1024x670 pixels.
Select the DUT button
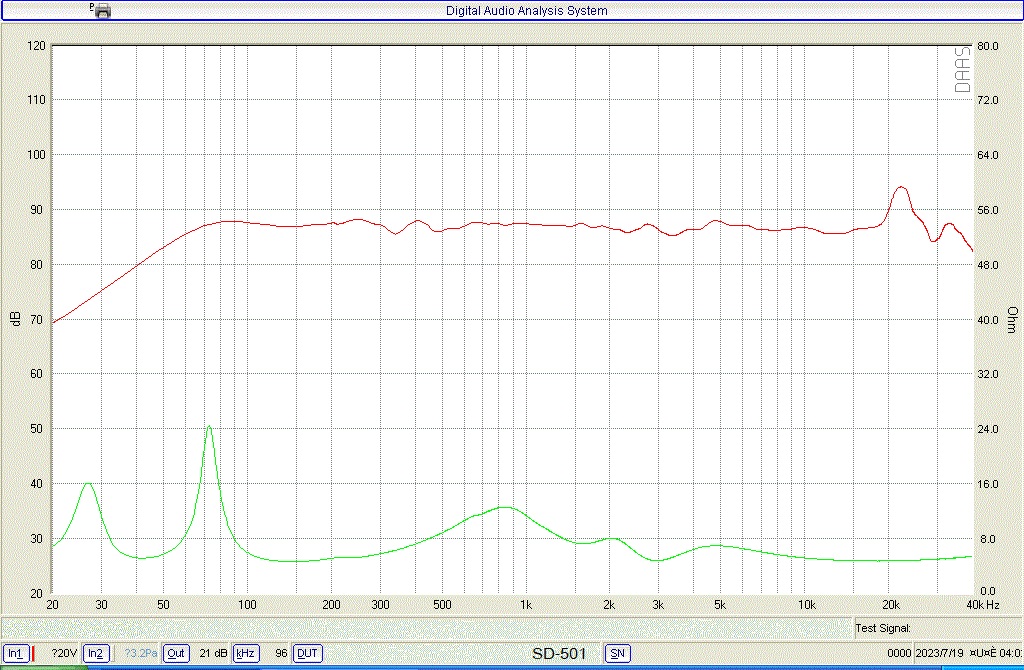[308, 654]
